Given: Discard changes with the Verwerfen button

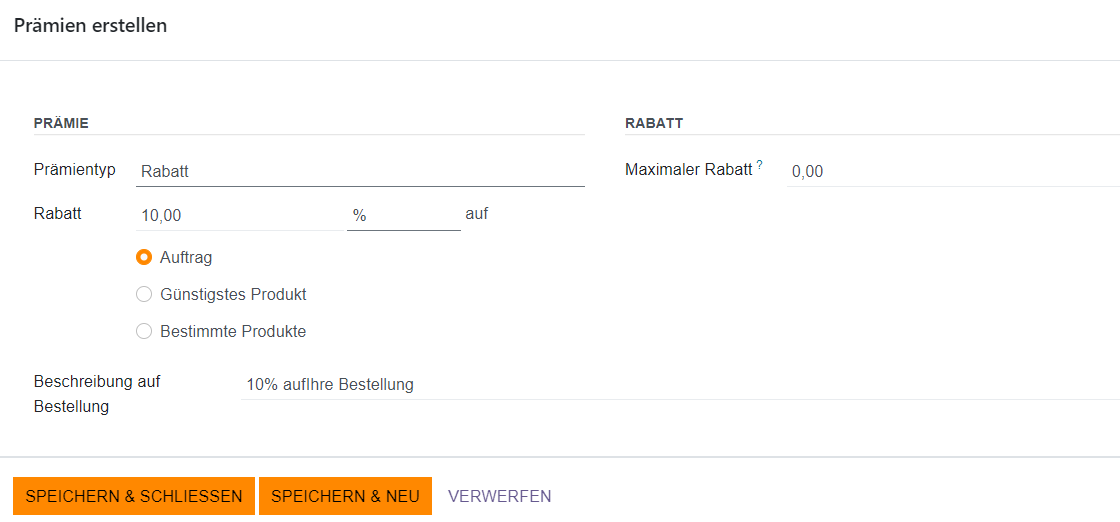Looking at the screenshot, I should [x=499, y=496].
